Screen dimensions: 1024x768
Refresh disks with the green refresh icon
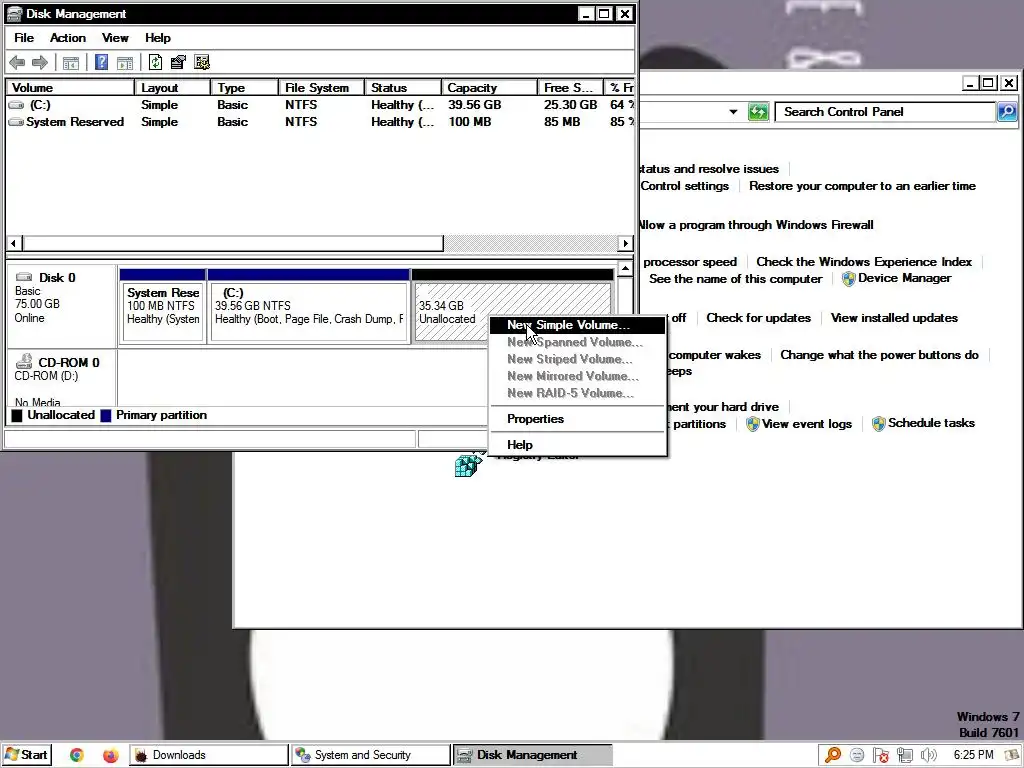[x=155, y=62]
